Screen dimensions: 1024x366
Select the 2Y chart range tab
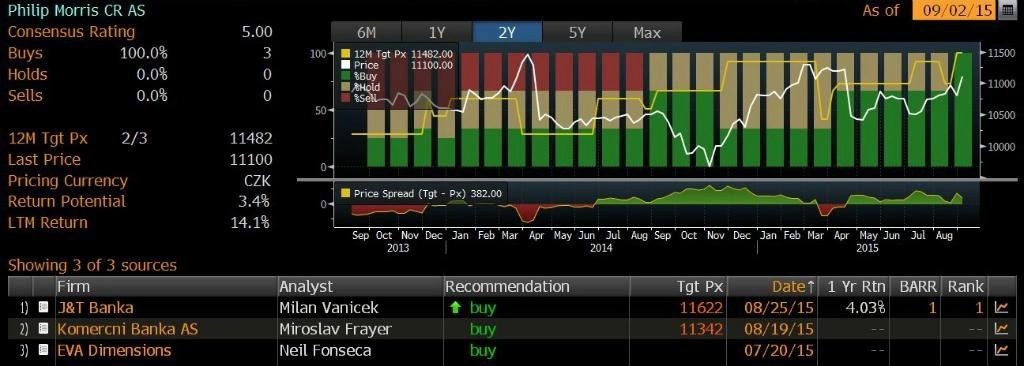click(507, 32)
